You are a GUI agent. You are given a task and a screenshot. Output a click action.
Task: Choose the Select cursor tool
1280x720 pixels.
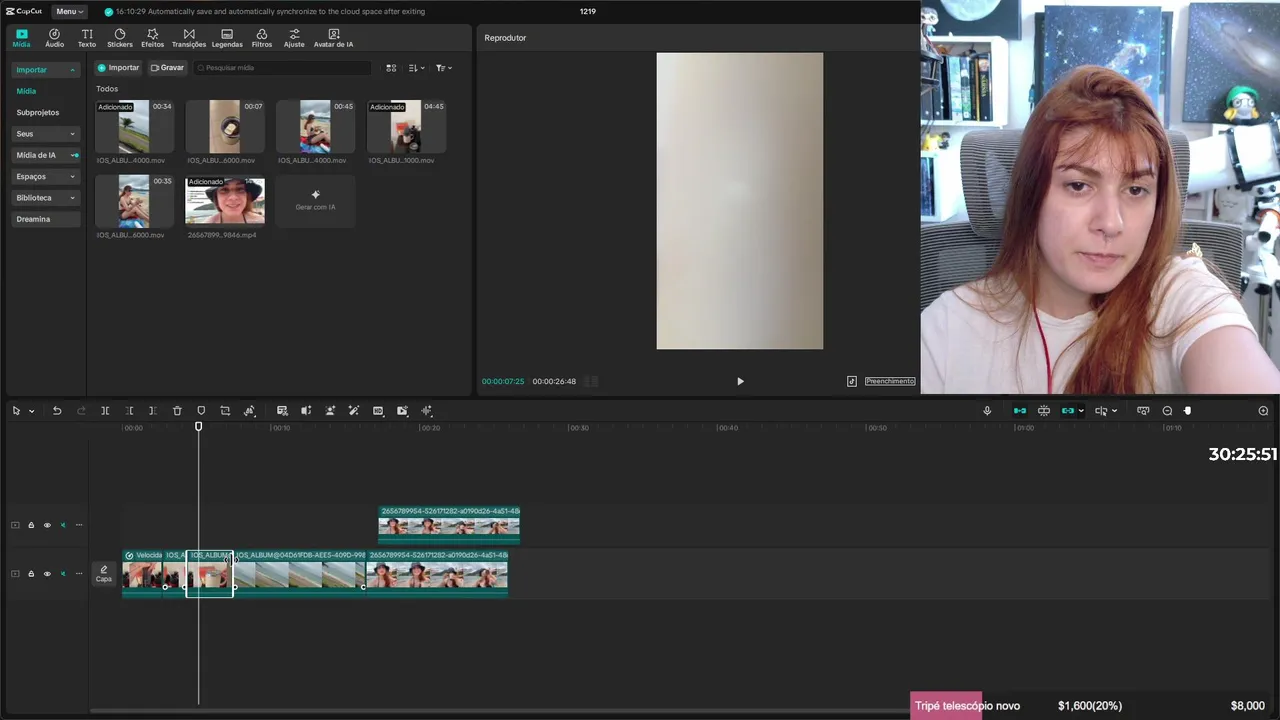coord(16,411)
